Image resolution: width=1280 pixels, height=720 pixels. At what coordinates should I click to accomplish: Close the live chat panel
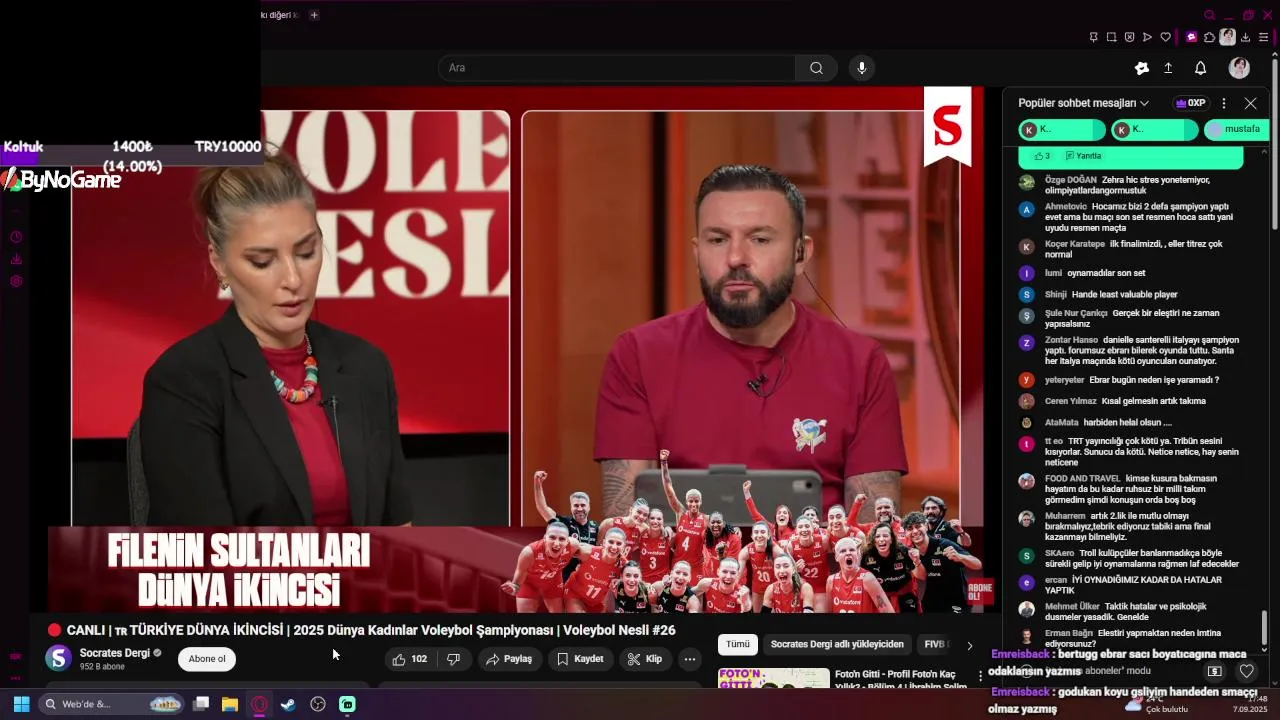[x=1250, y=103]
